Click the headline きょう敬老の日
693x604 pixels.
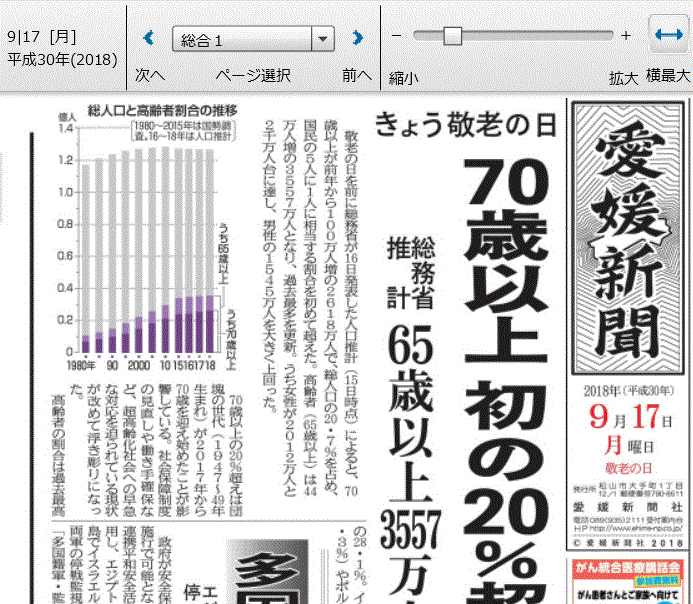coord(465,125)
